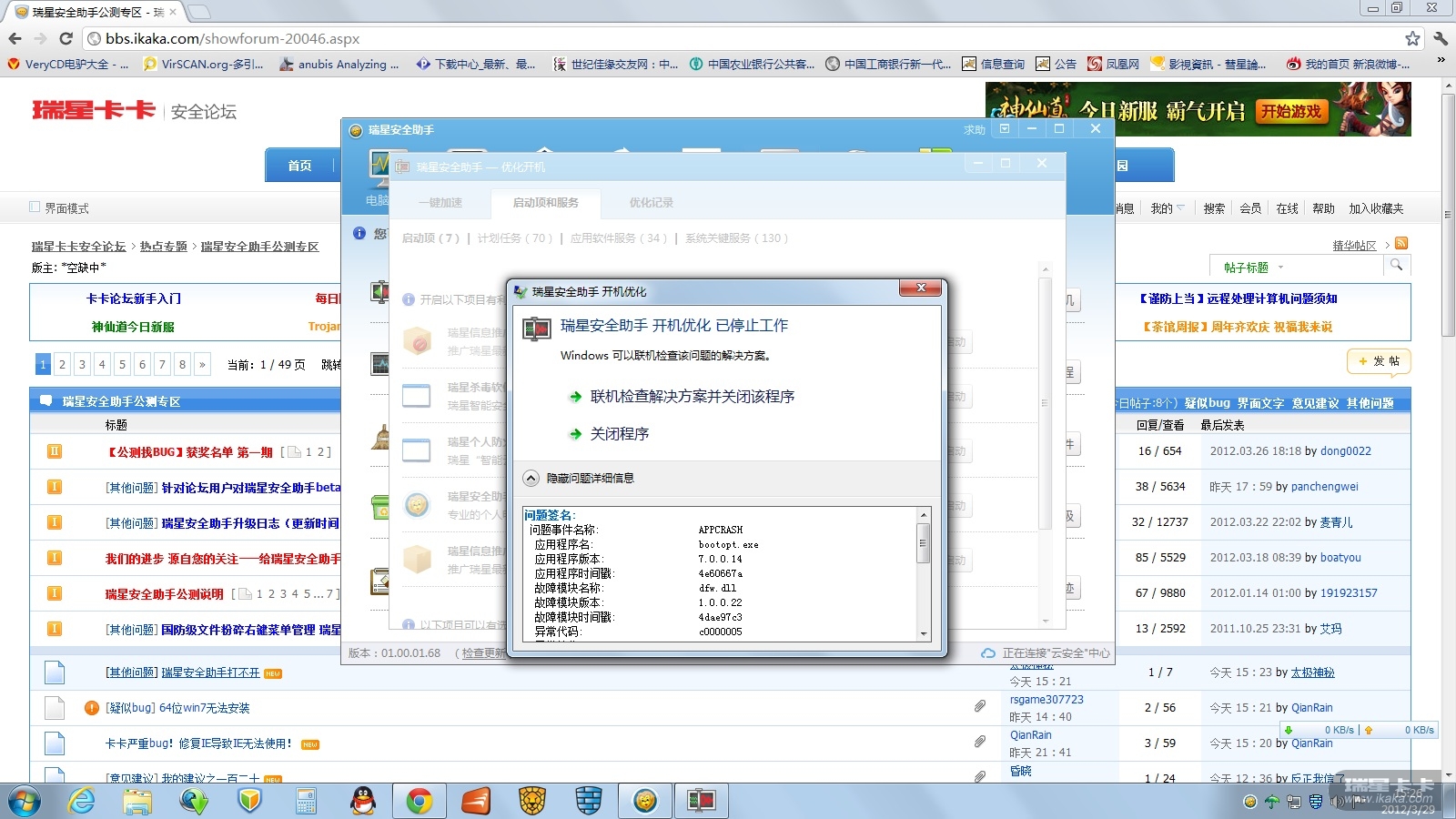Switch to the boot optimizer taskbar button
The height and width of the screenshot is (819, 1456).
pyautogui.click(x=702, y=801)
